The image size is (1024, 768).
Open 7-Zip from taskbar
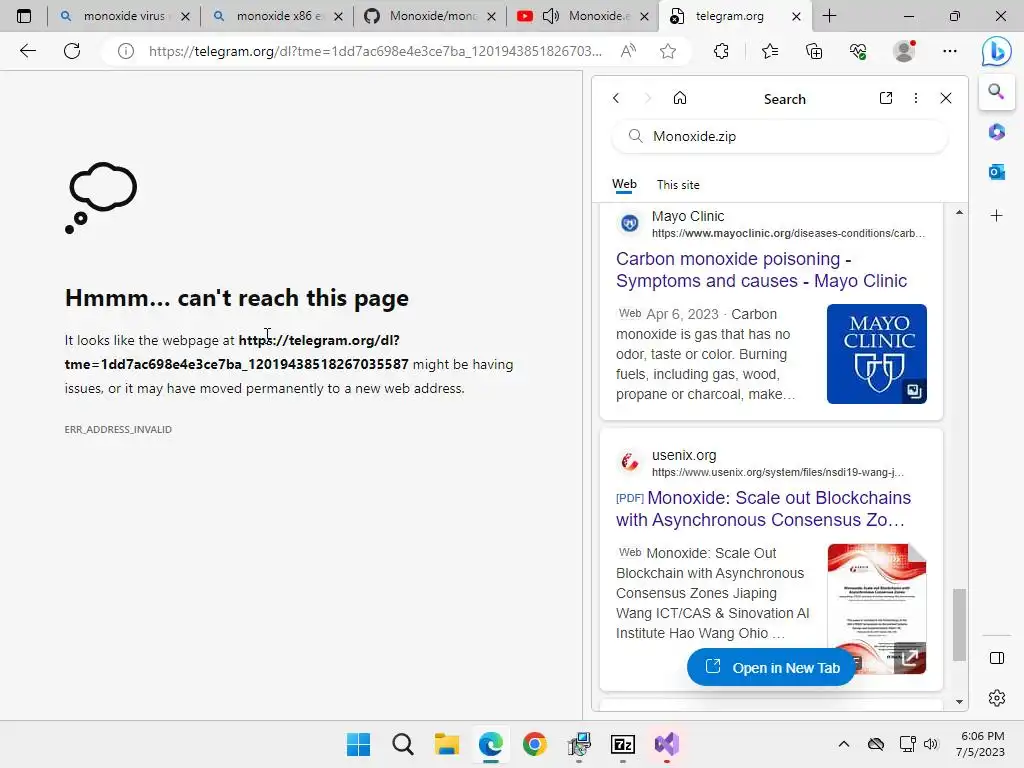[623, 744]
